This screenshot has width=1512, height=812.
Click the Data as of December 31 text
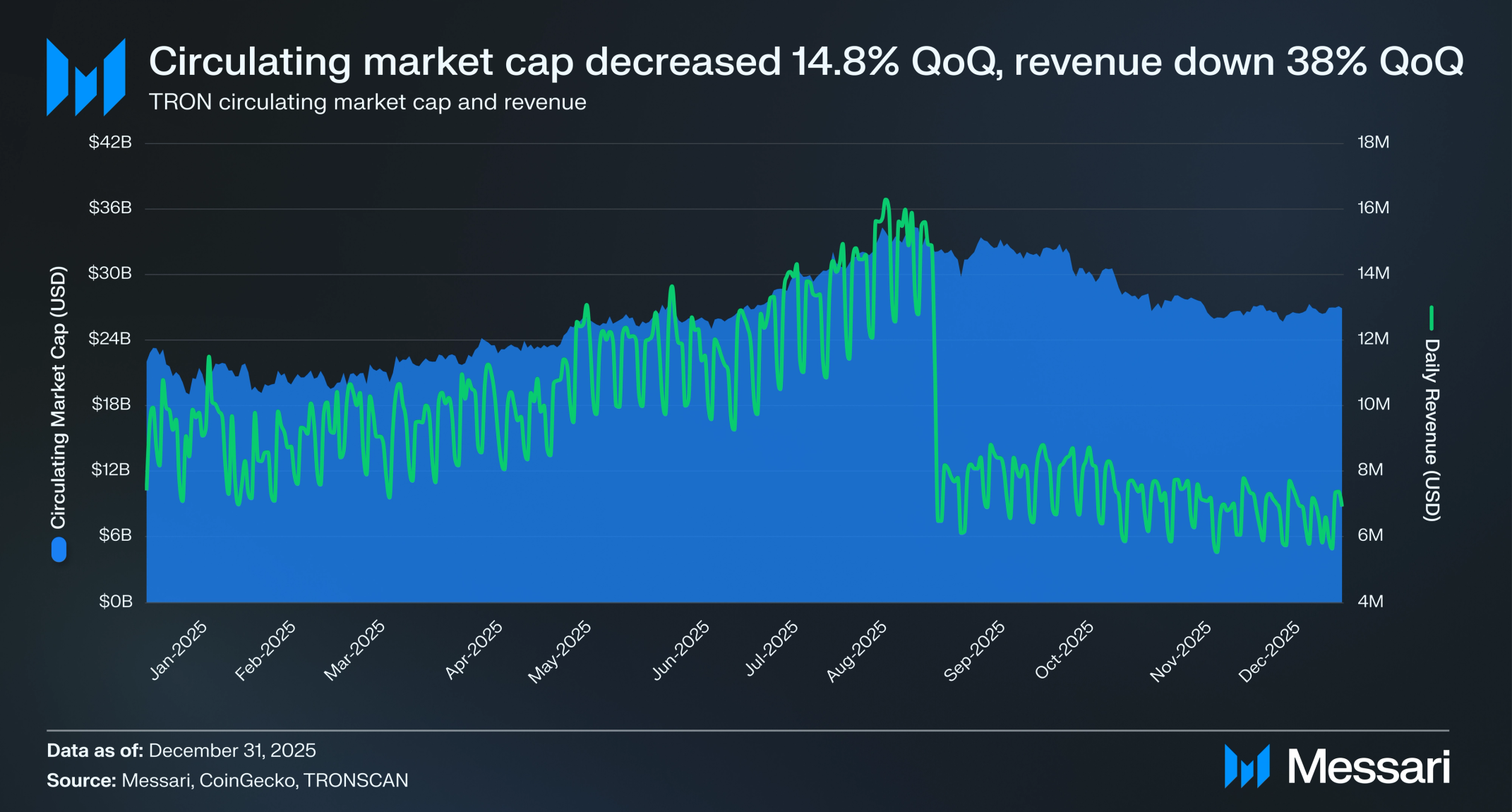[181, 751]
